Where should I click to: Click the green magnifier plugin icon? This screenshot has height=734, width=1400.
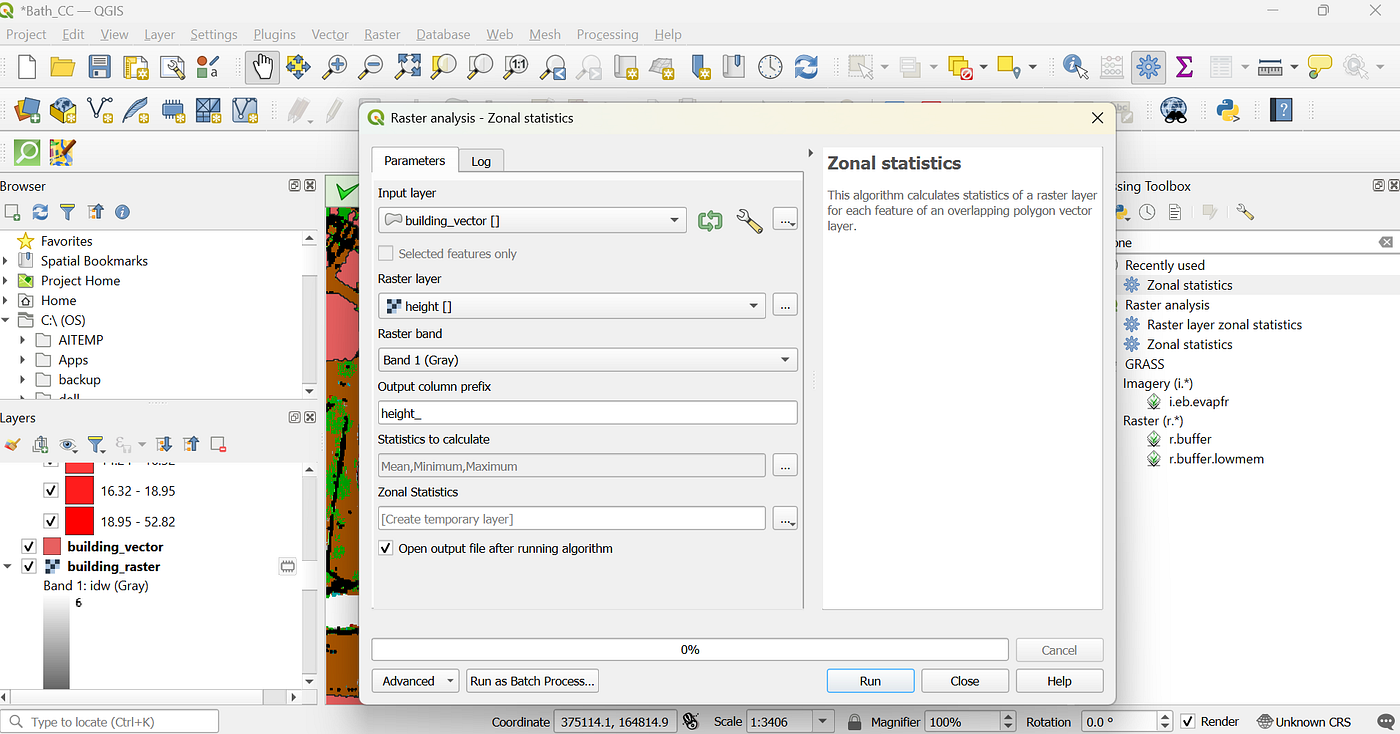27,152
